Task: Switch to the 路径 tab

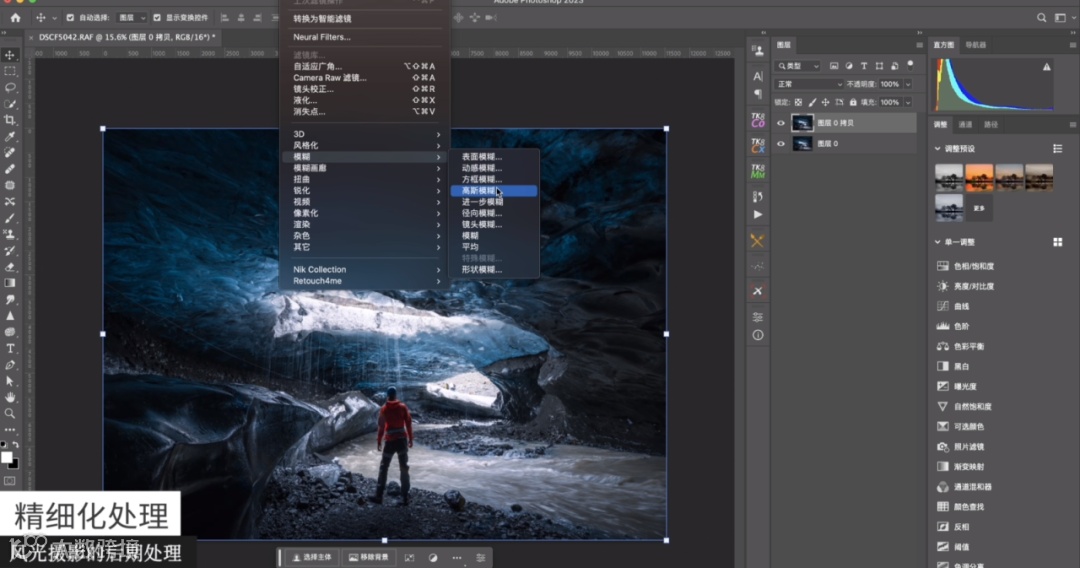Action: (x=990, y=125)
